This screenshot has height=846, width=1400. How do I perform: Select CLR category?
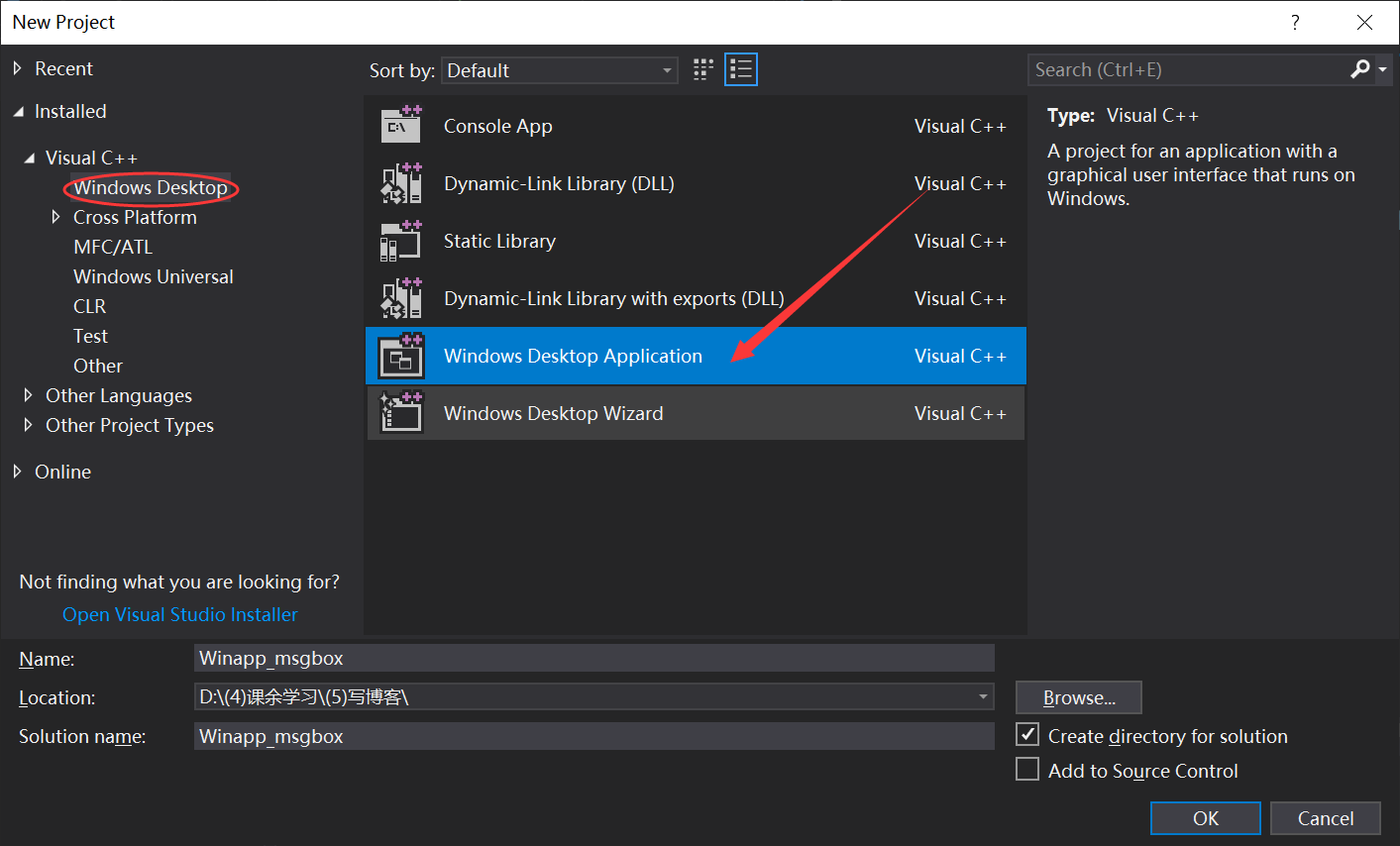89,306
